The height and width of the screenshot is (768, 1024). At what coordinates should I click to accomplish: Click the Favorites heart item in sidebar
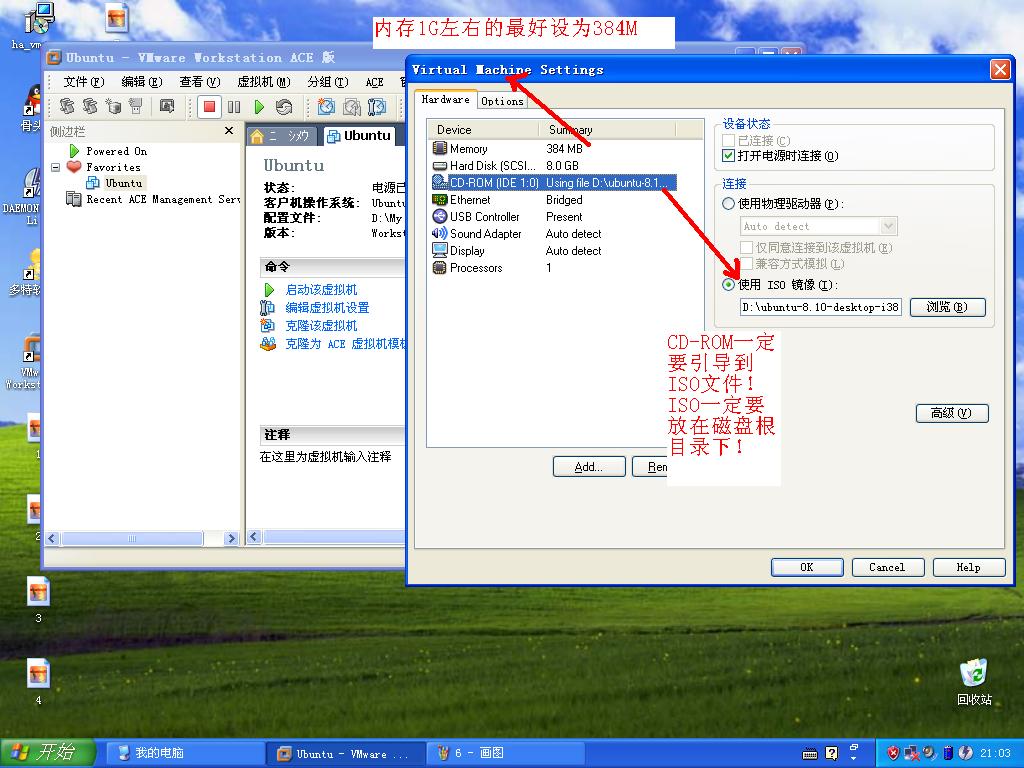[x=103, y=167]
